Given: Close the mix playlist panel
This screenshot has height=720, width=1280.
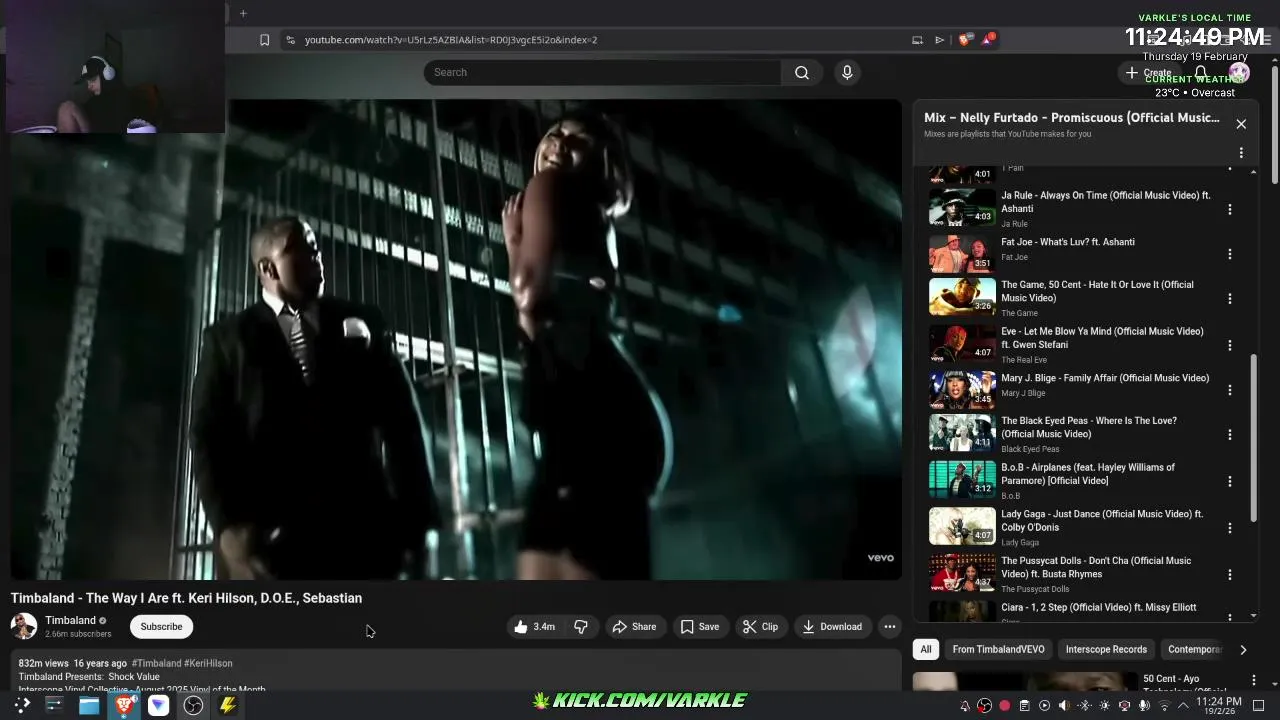Looking at the screenshot, I should point(1241,124).
